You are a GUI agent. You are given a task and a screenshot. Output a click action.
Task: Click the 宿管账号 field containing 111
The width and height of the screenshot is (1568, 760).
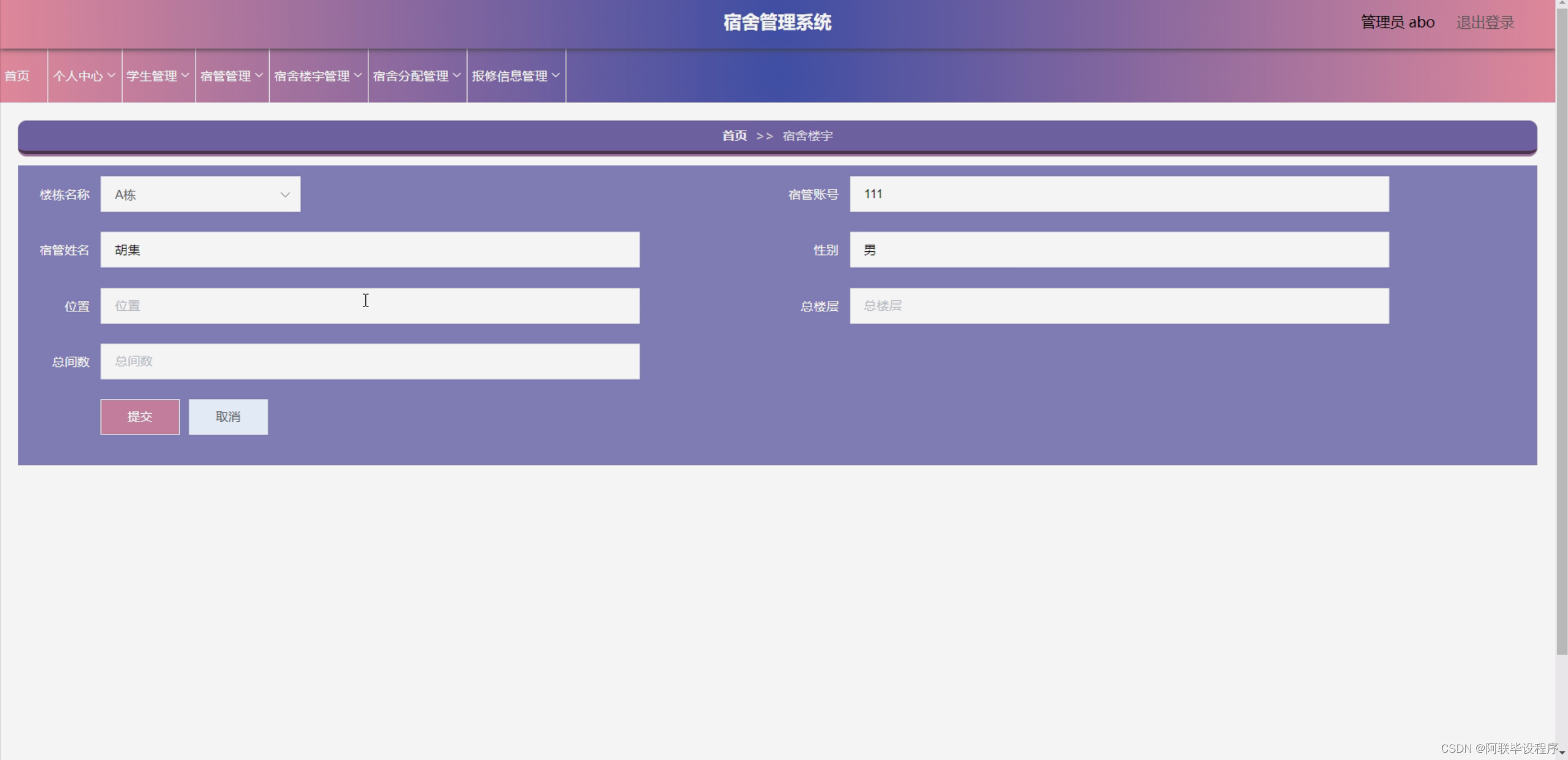click(x=1119, y=194)
